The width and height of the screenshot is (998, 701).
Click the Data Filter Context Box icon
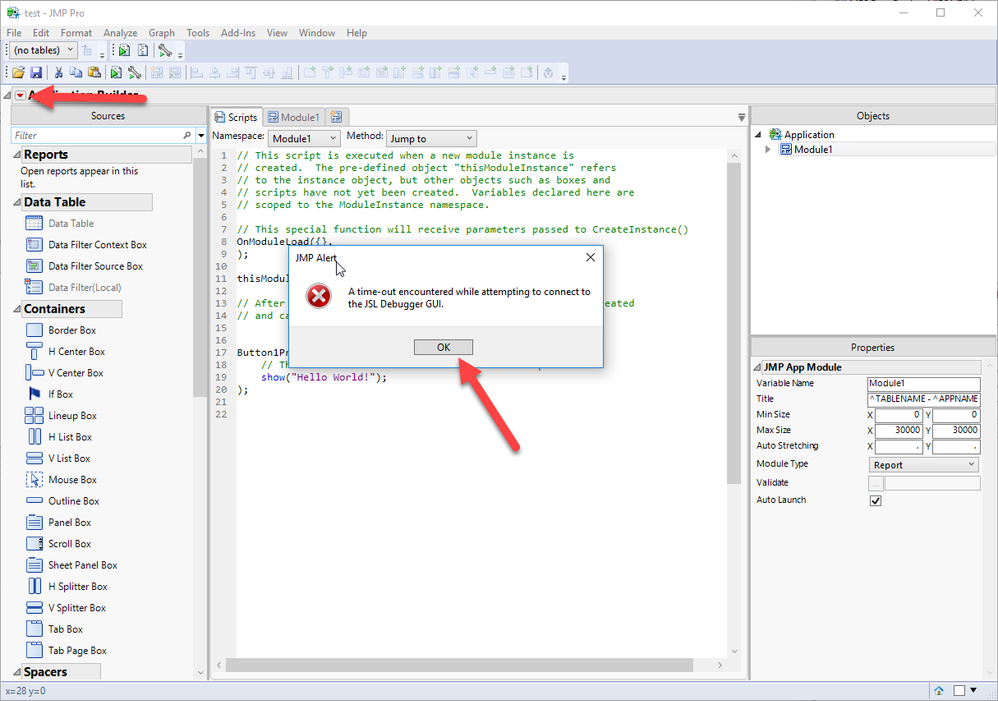34,244
